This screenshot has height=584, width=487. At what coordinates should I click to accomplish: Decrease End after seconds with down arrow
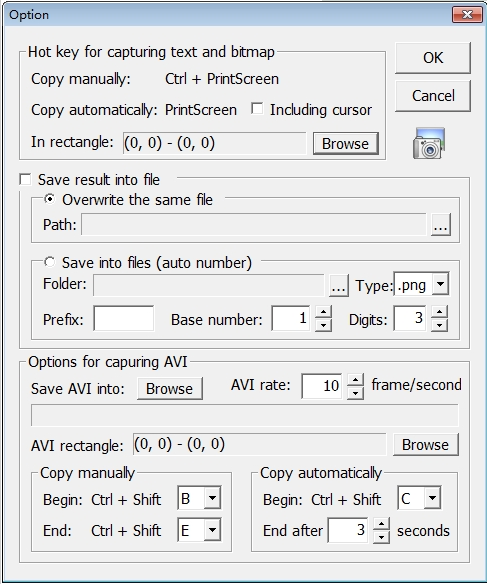(381, 537)
